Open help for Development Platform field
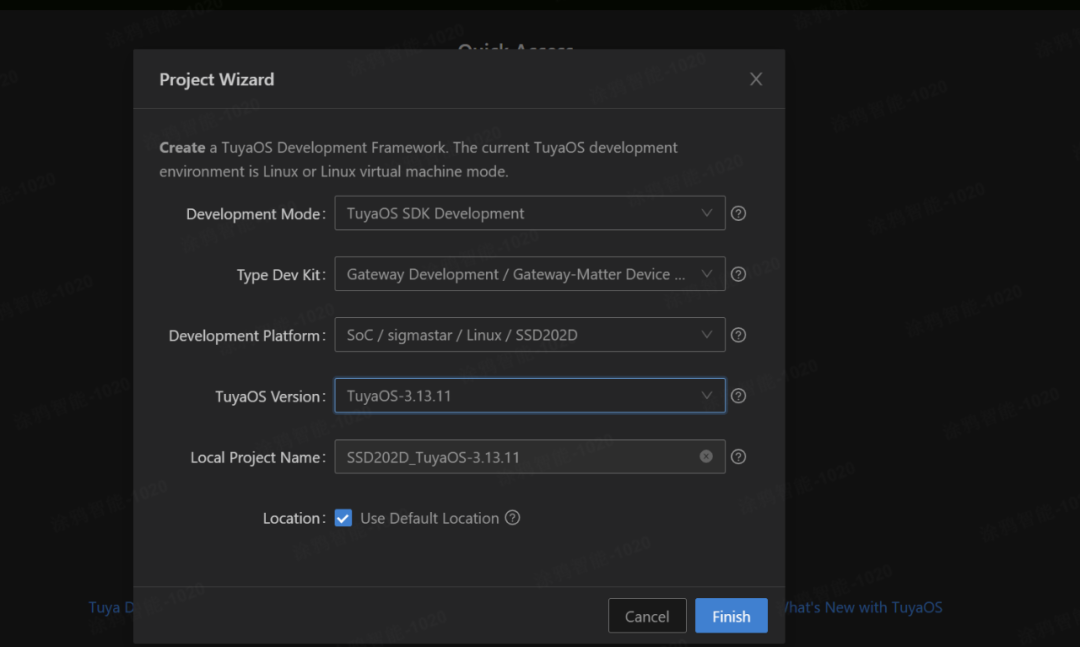Image resolution: width=1080 pixels, height=647 pixels. click(x=738, y=335)
